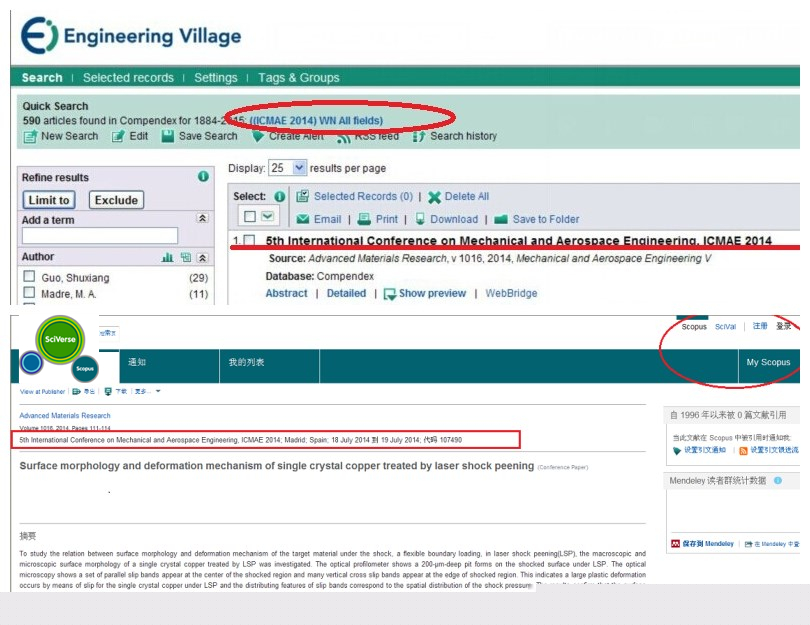Click the Save to Folder icon
810x625 pixels.
tap(501, 219)
